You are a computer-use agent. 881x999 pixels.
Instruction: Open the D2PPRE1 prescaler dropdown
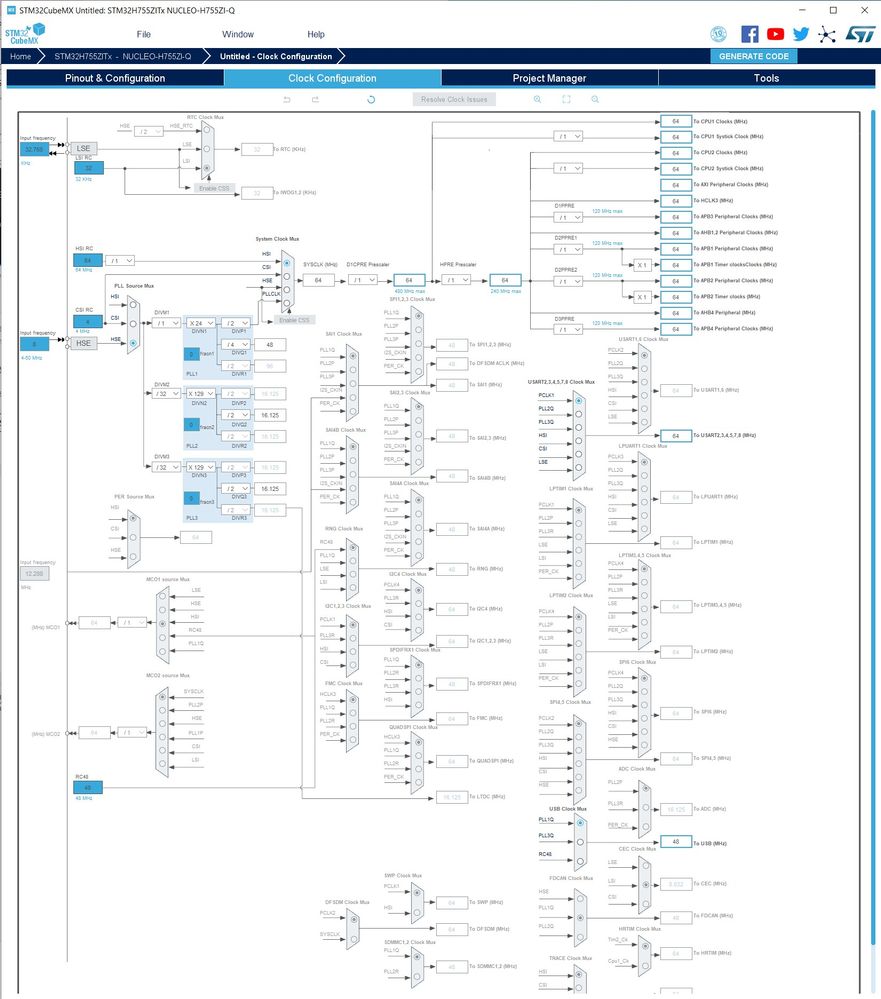(568, 249)
